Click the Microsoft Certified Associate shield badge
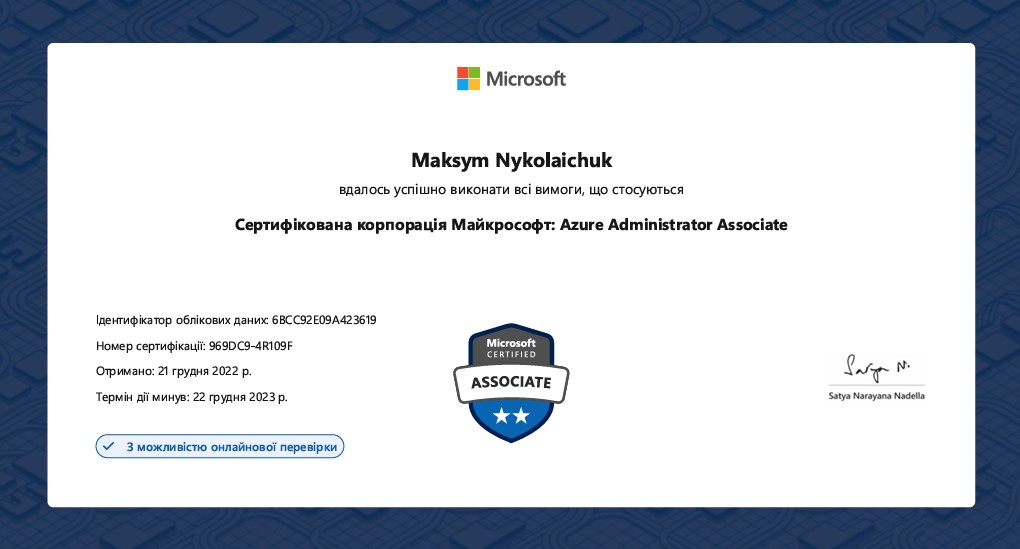The height and width of the screenshot is (549, 1020). [x=511, y=381]
